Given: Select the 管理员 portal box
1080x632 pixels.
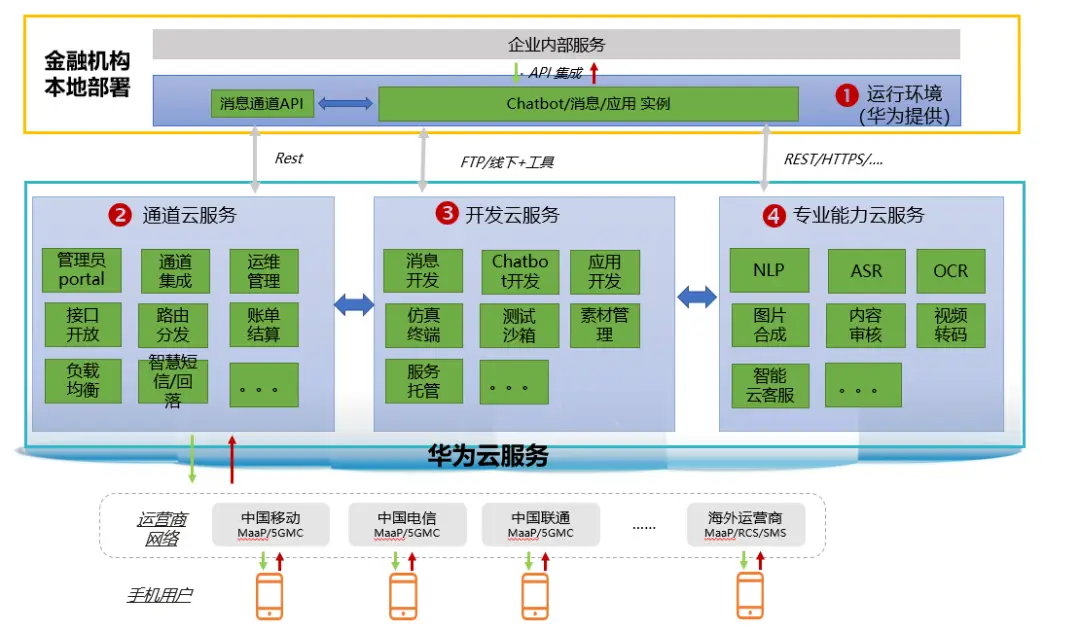Looking at the screenshot, I should [x=81, y=270].
